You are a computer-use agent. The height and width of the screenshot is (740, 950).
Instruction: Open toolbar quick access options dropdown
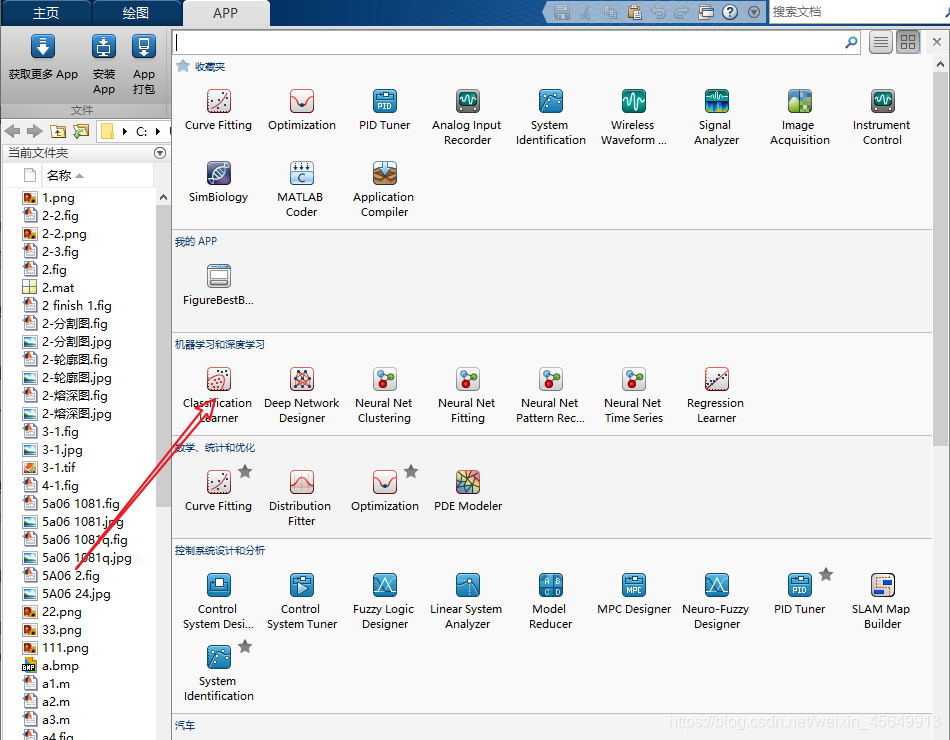click(x=754, y=12)
